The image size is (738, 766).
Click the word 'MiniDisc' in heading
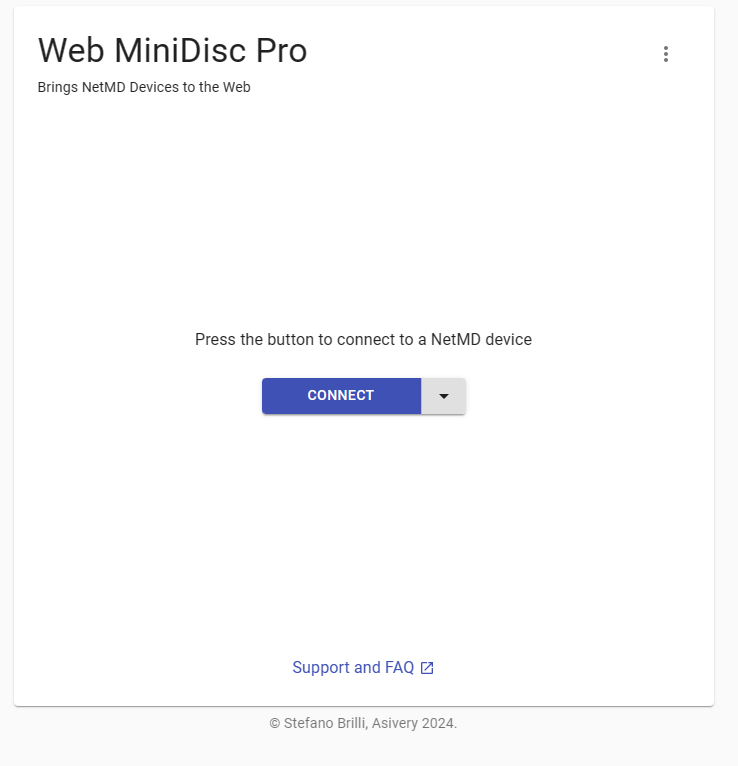(180, 50)
